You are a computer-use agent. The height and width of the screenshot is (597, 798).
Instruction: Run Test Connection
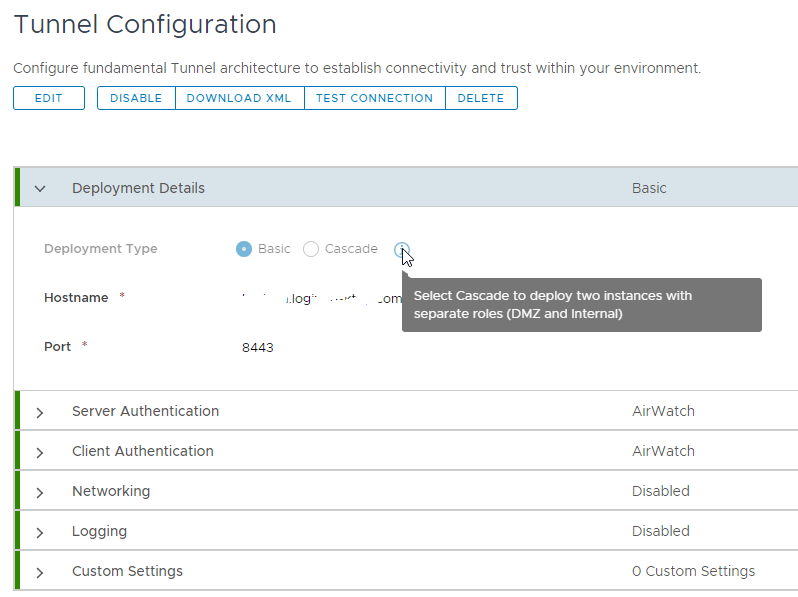[x=374, y=98]
